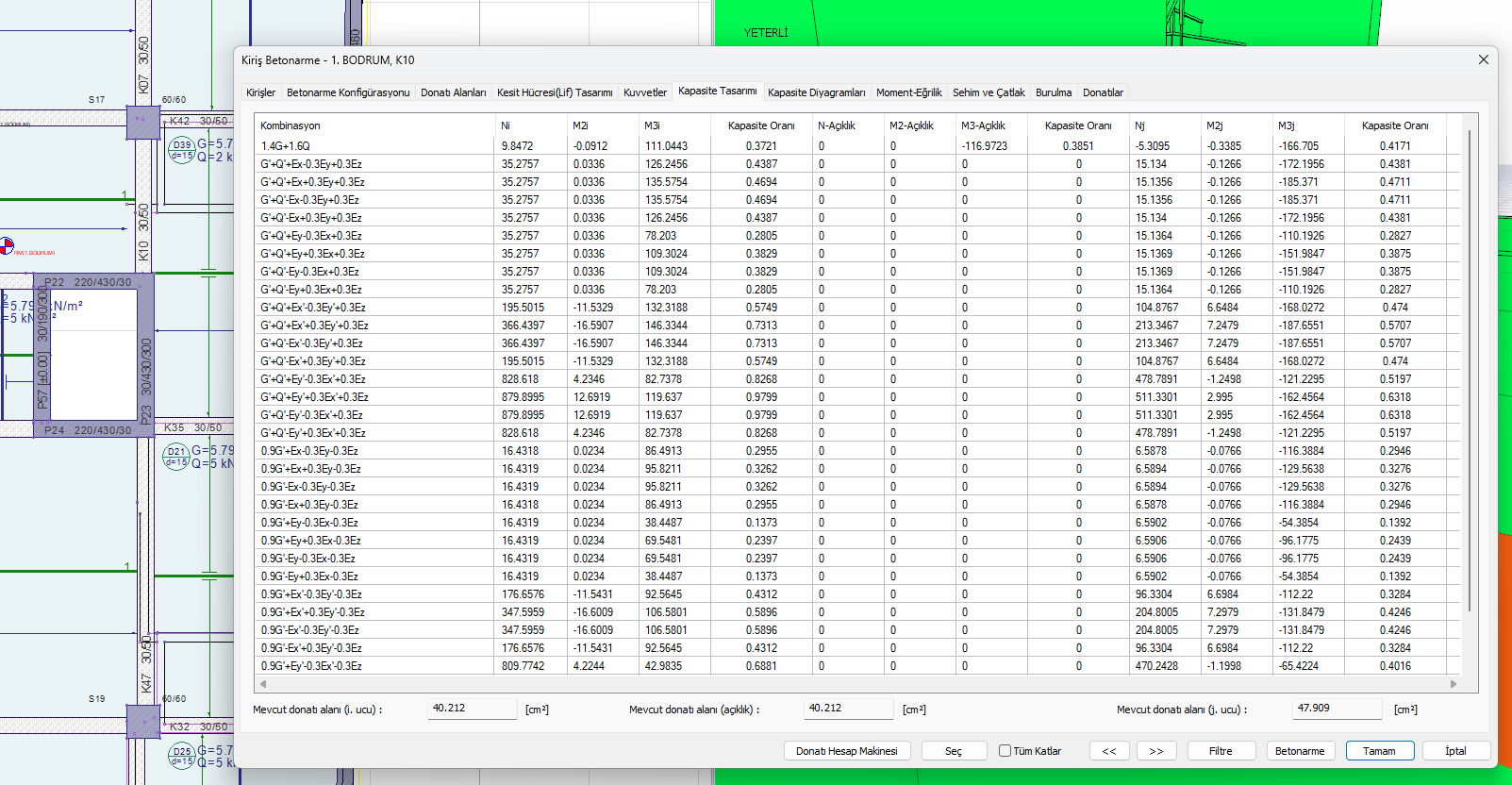1512x785 pixels.
Task: Go to previous beam with << button
Action: (x=1109, y=751)
